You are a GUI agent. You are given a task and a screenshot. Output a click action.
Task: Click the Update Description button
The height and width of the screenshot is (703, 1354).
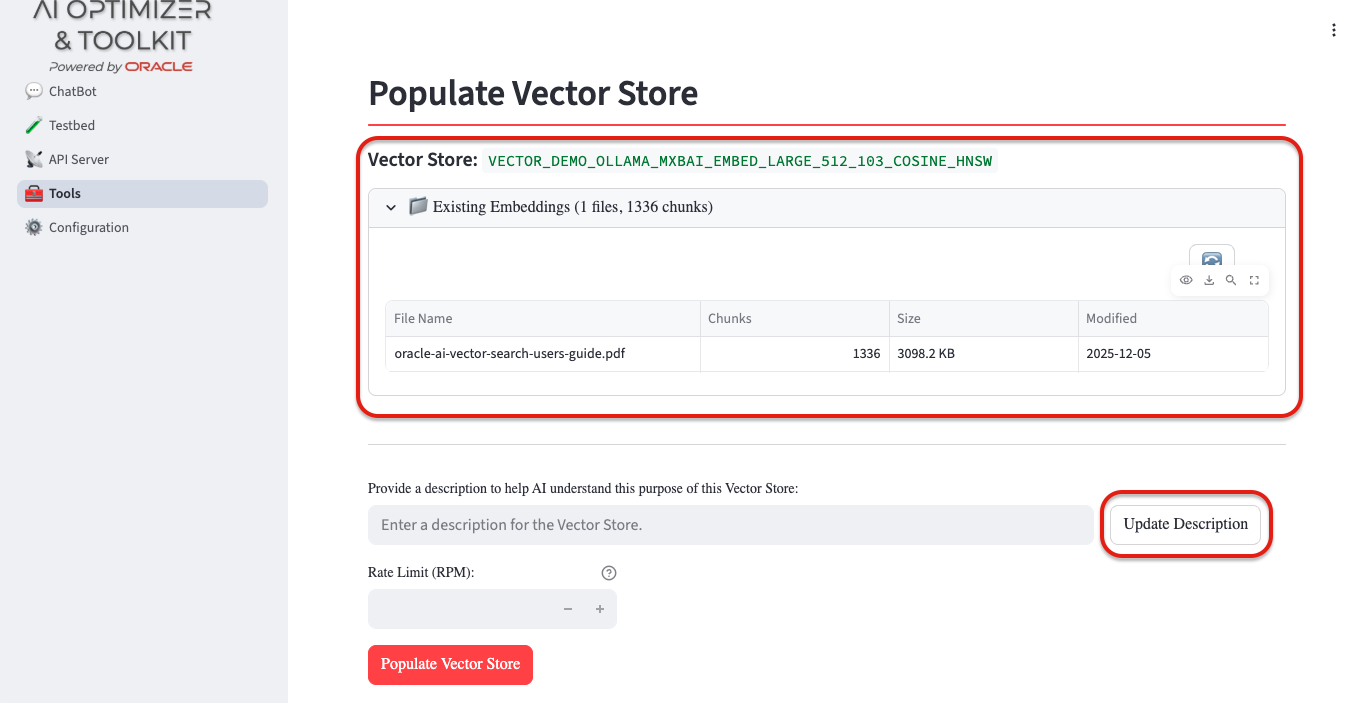[x=1185, y=524]
